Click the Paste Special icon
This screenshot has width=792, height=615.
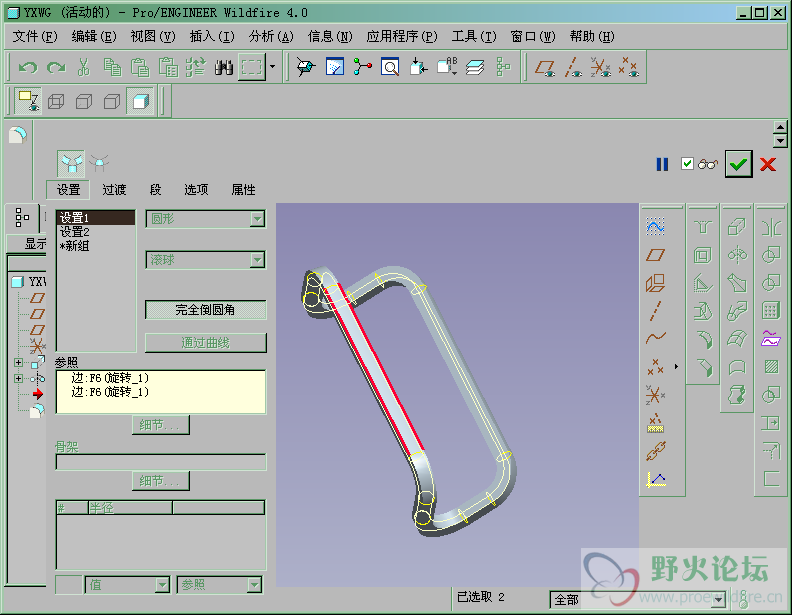tap(168, 67)
